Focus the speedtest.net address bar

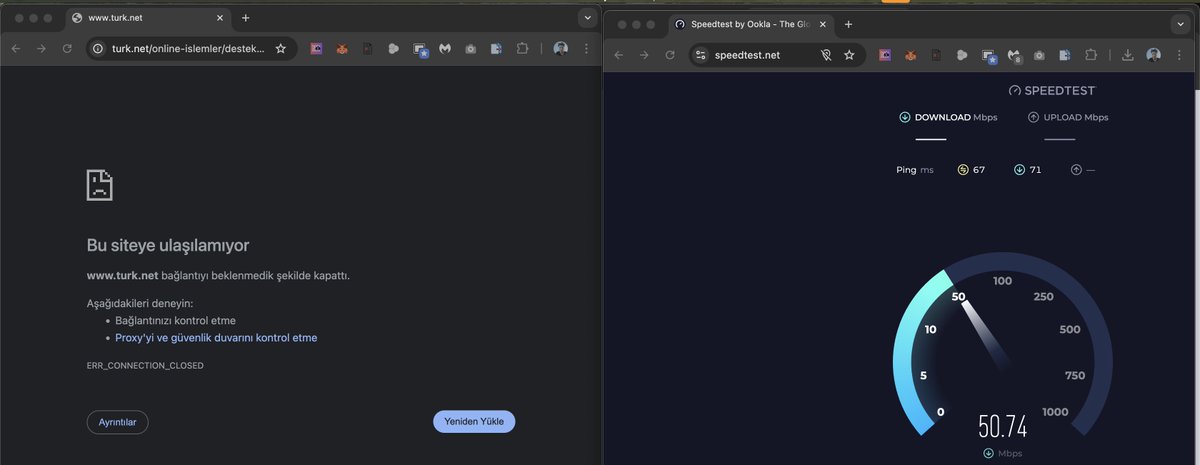click(x=776, y=55)
